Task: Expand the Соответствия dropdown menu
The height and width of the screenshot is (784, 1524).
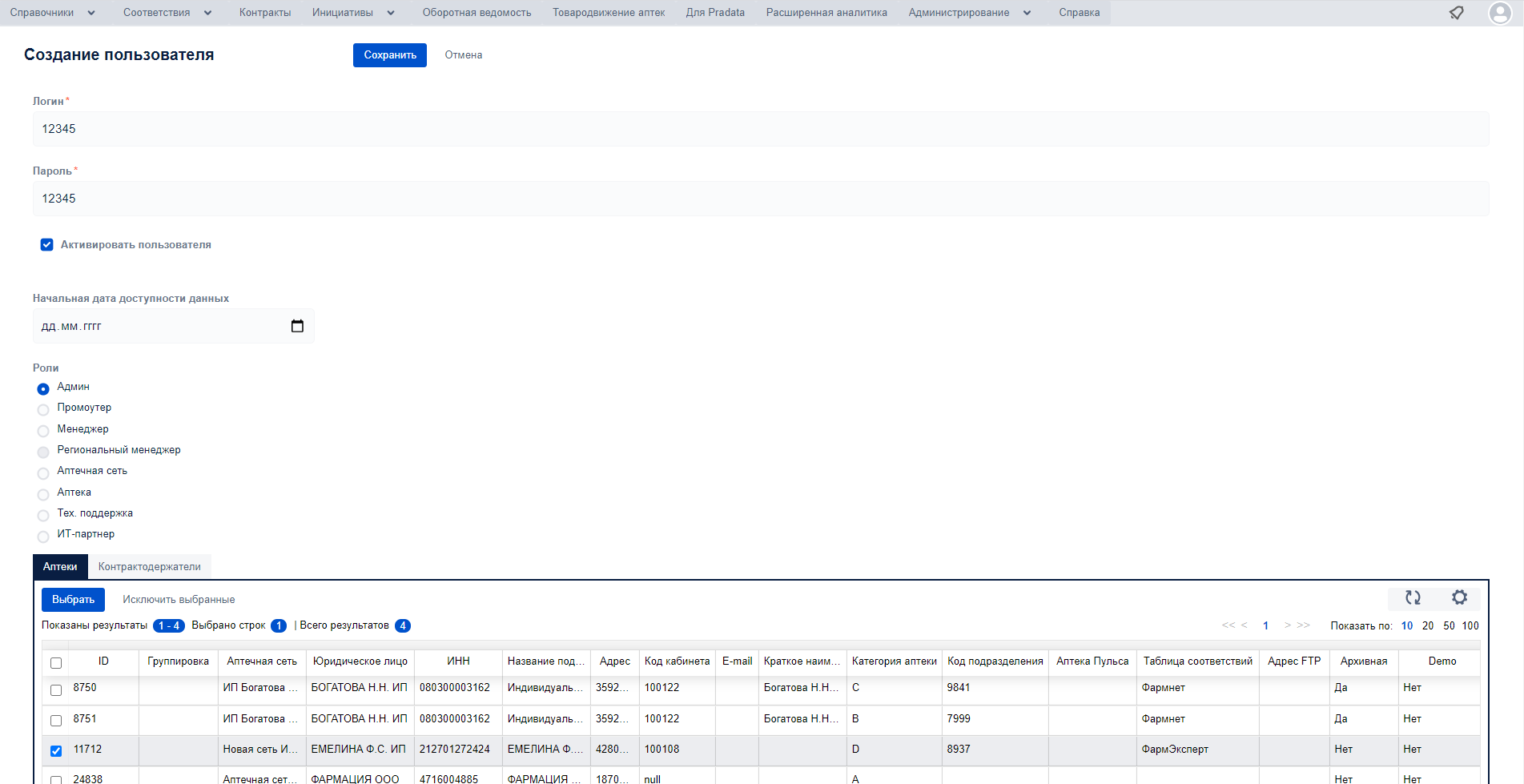Action: (x=167, y=13)
